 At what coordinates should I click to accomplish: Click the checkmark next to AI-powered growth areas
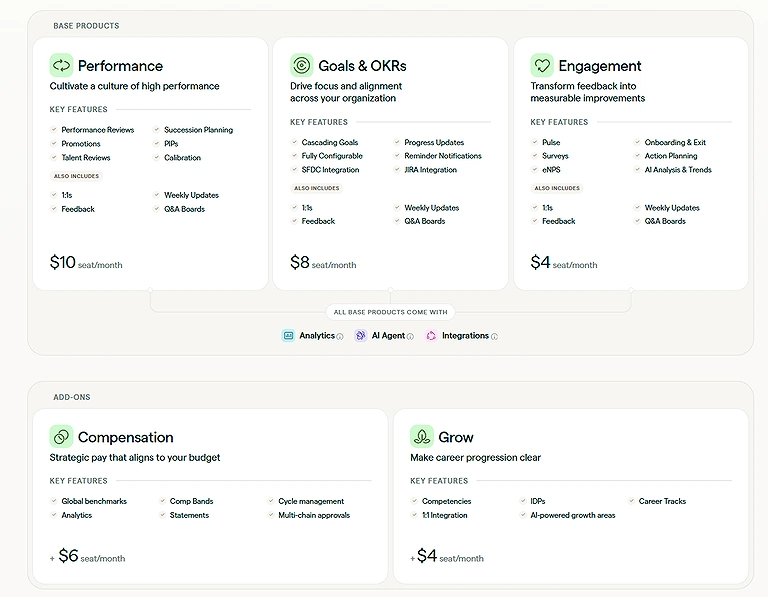tap(523, 515)
